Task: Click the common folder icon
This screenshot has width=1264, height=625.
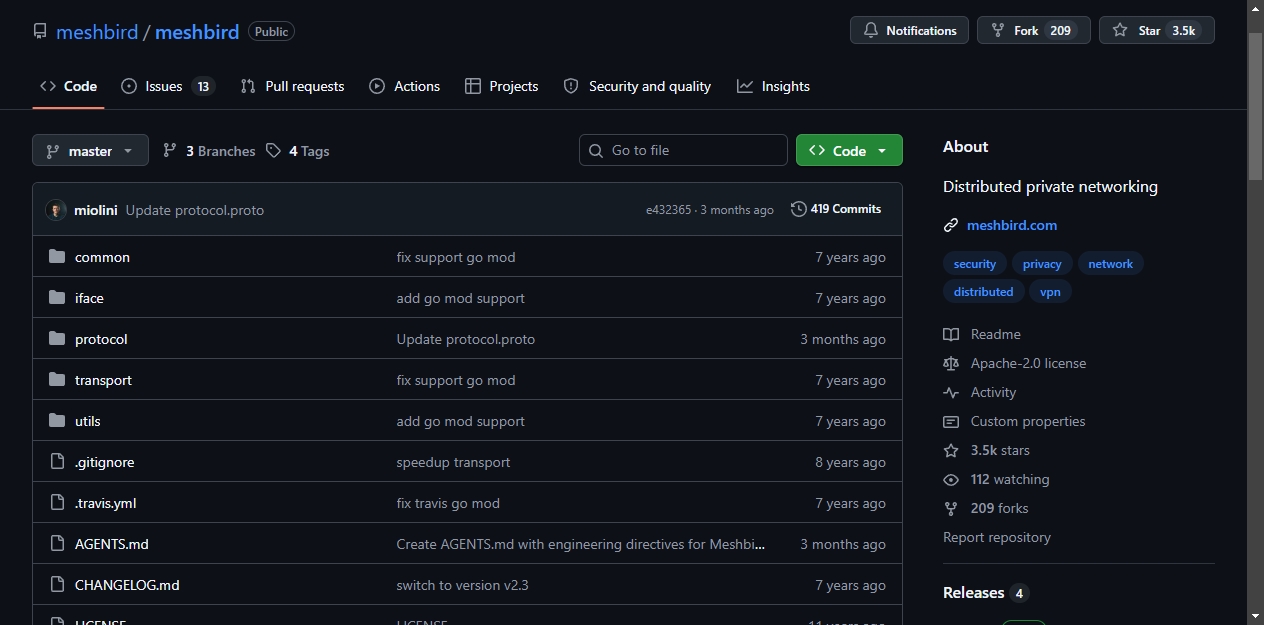Action: (57, 257)
